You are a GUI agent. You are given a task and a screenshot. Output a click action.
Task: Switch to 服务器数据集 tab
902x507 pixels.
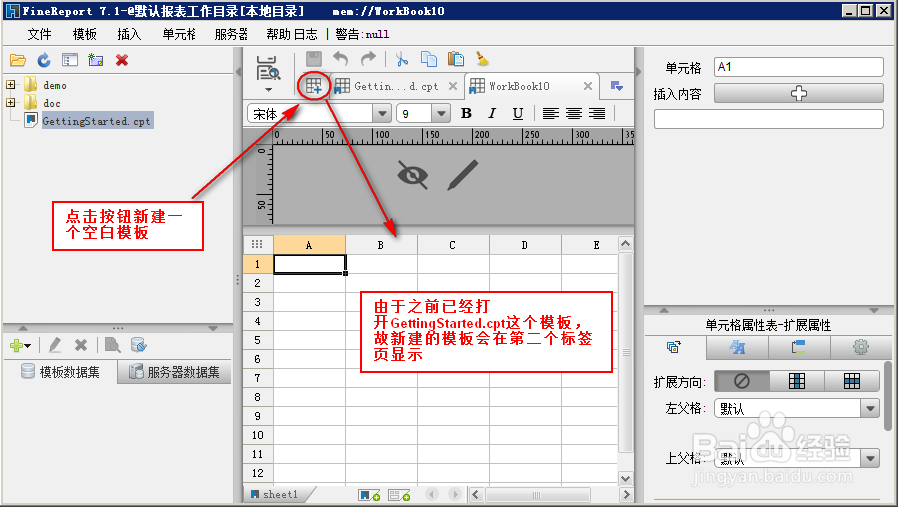coord(175,372)
